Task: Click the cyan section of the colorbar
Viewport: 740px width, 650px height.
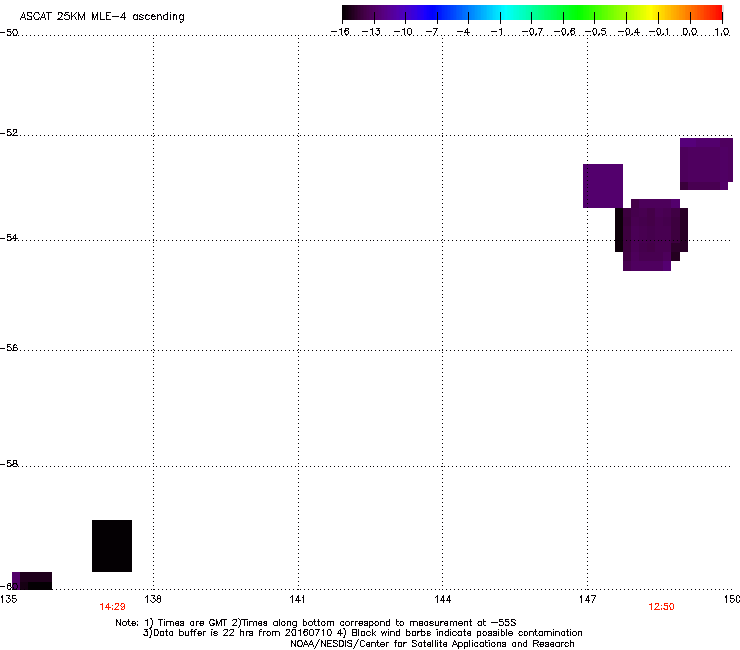Action: tap(505, 12)
